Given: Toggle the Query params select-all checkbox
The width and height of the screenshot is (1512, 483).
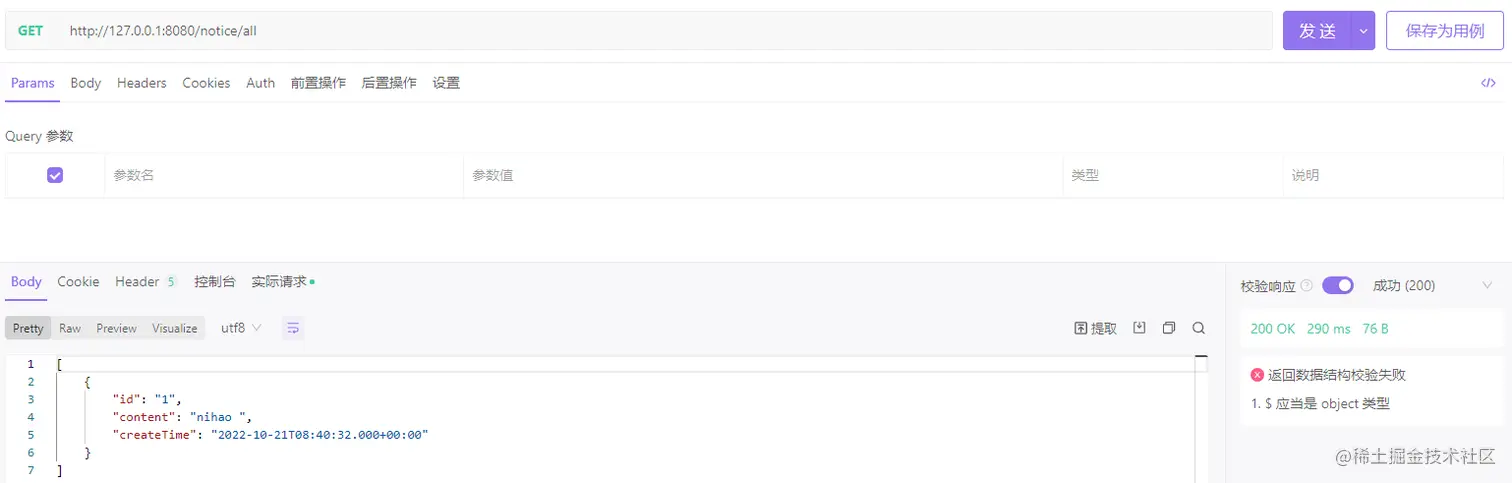Looking at the screenshot, I should click(x=55, y=175).
